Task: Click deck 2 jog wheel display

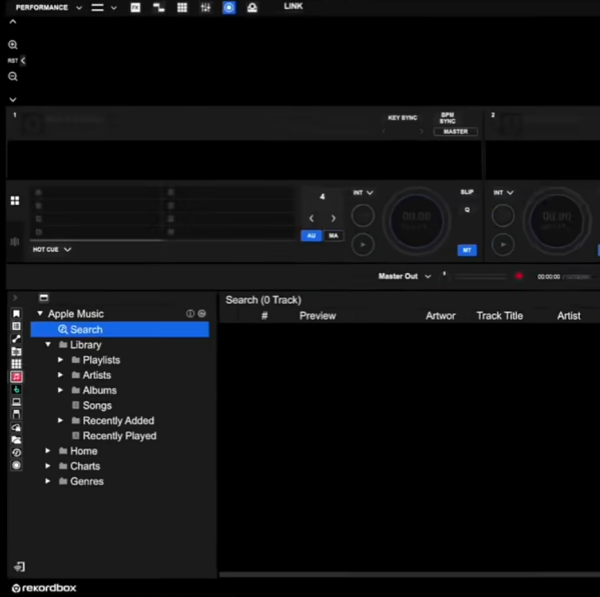Action: [x=557, y=221]
